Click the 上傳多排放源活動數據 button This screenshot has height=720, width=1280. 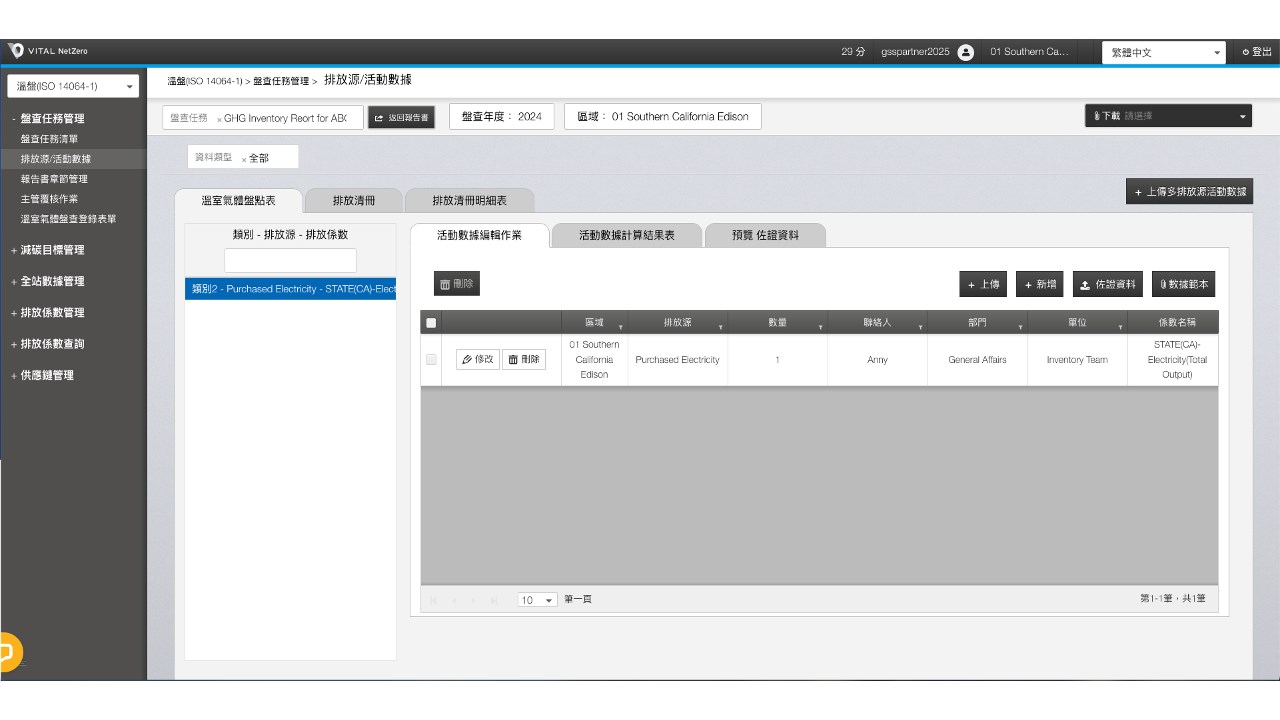point(1189,191)
